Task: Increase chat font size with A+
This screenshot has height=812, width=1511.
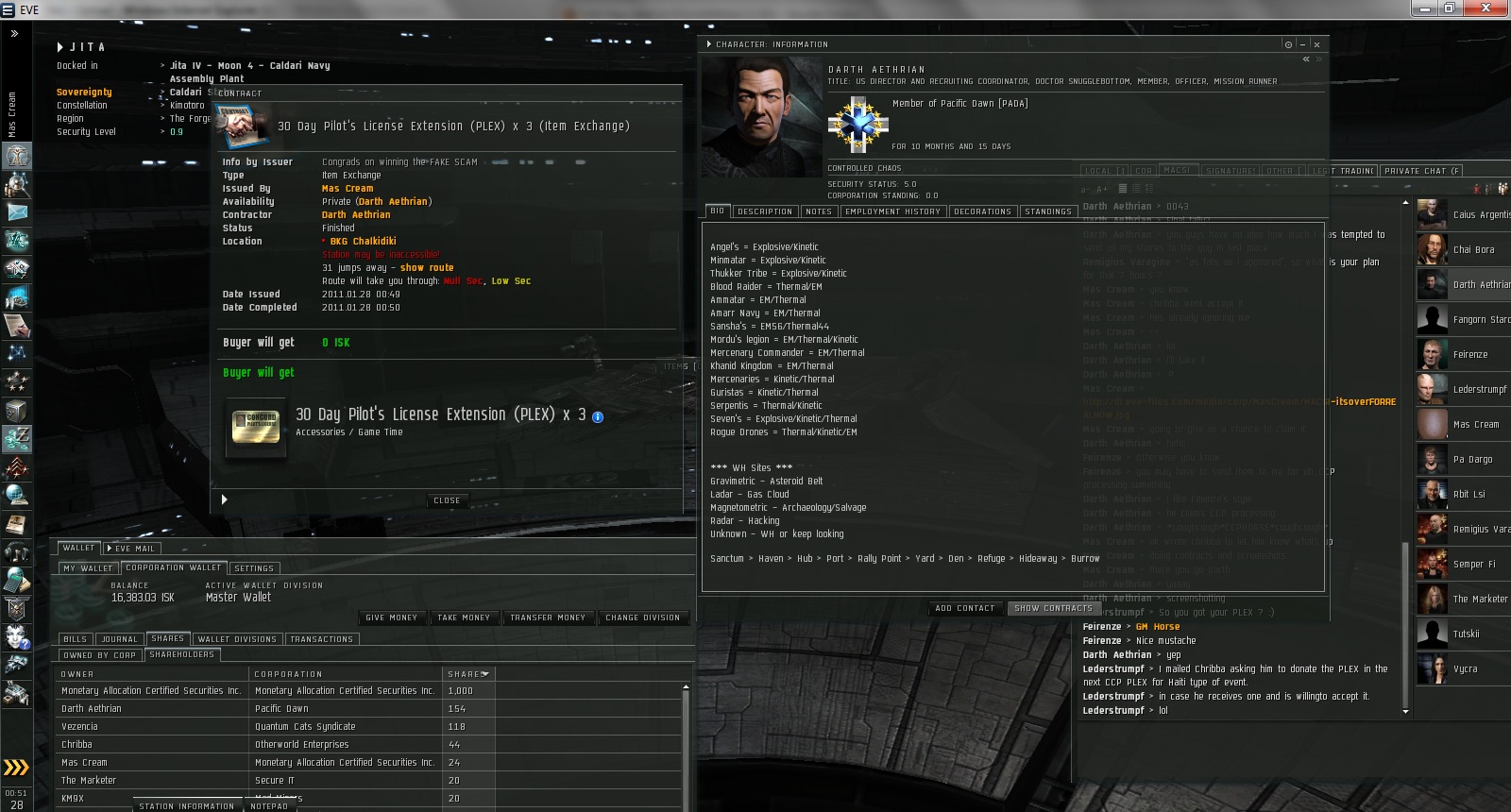Action: point(1101,190)
